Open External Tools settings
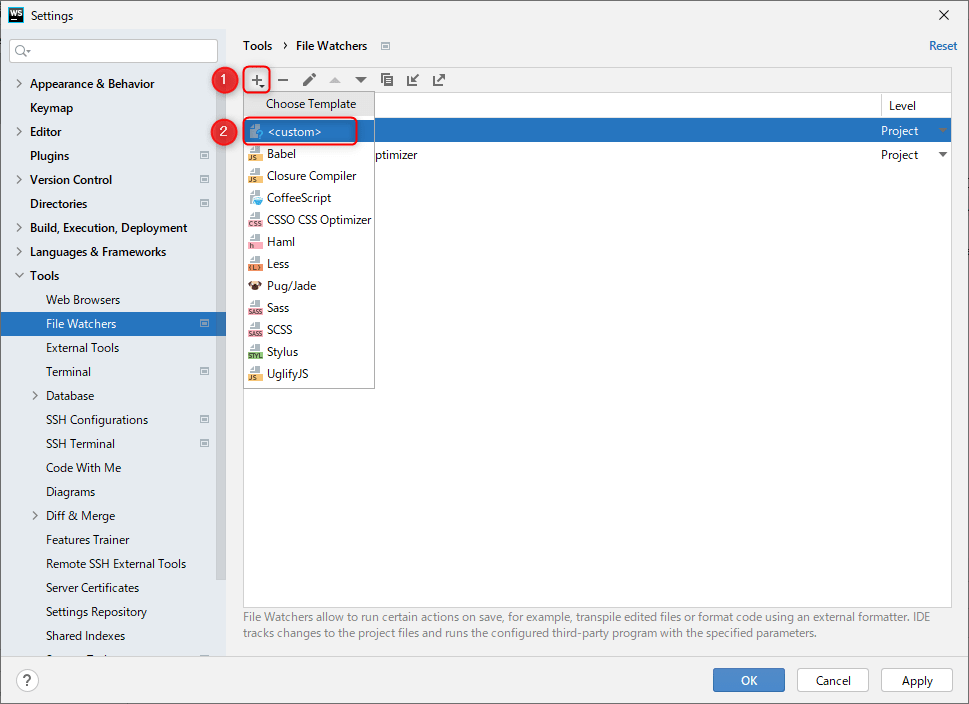This screenshot has height=704, width=969. (x=82, y=347)
